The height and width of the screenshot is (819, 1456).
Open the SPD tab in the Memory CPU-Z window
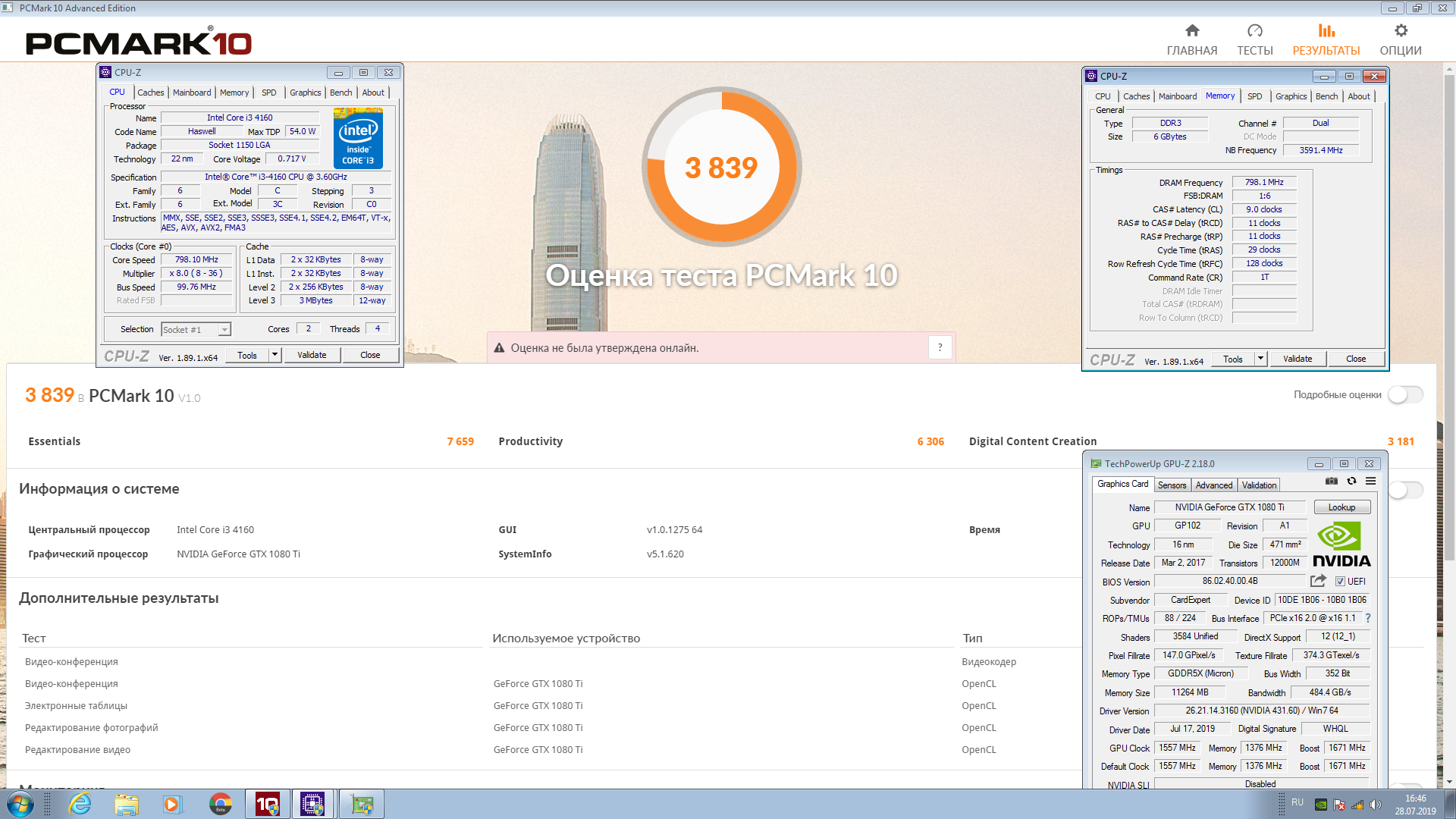click(1254, 96)
